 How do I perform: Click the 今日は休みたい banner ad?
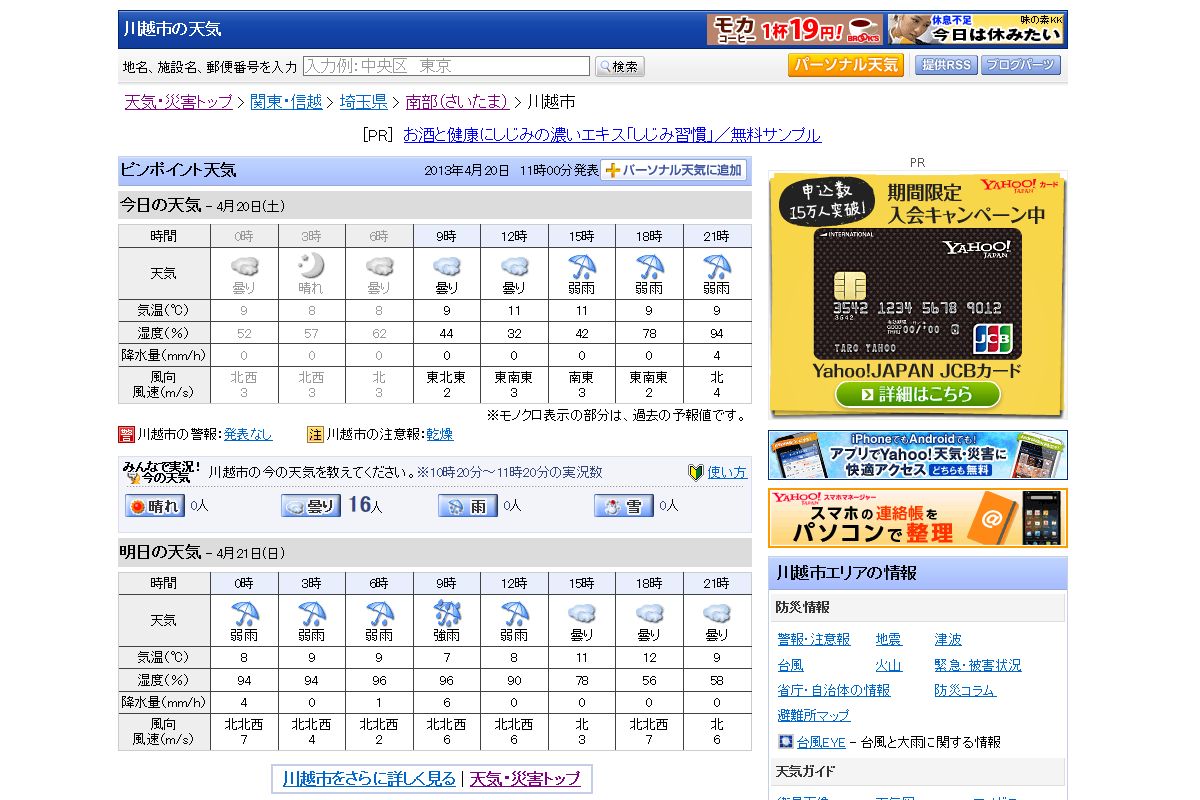pyautogui.click(x=976, y=29)
